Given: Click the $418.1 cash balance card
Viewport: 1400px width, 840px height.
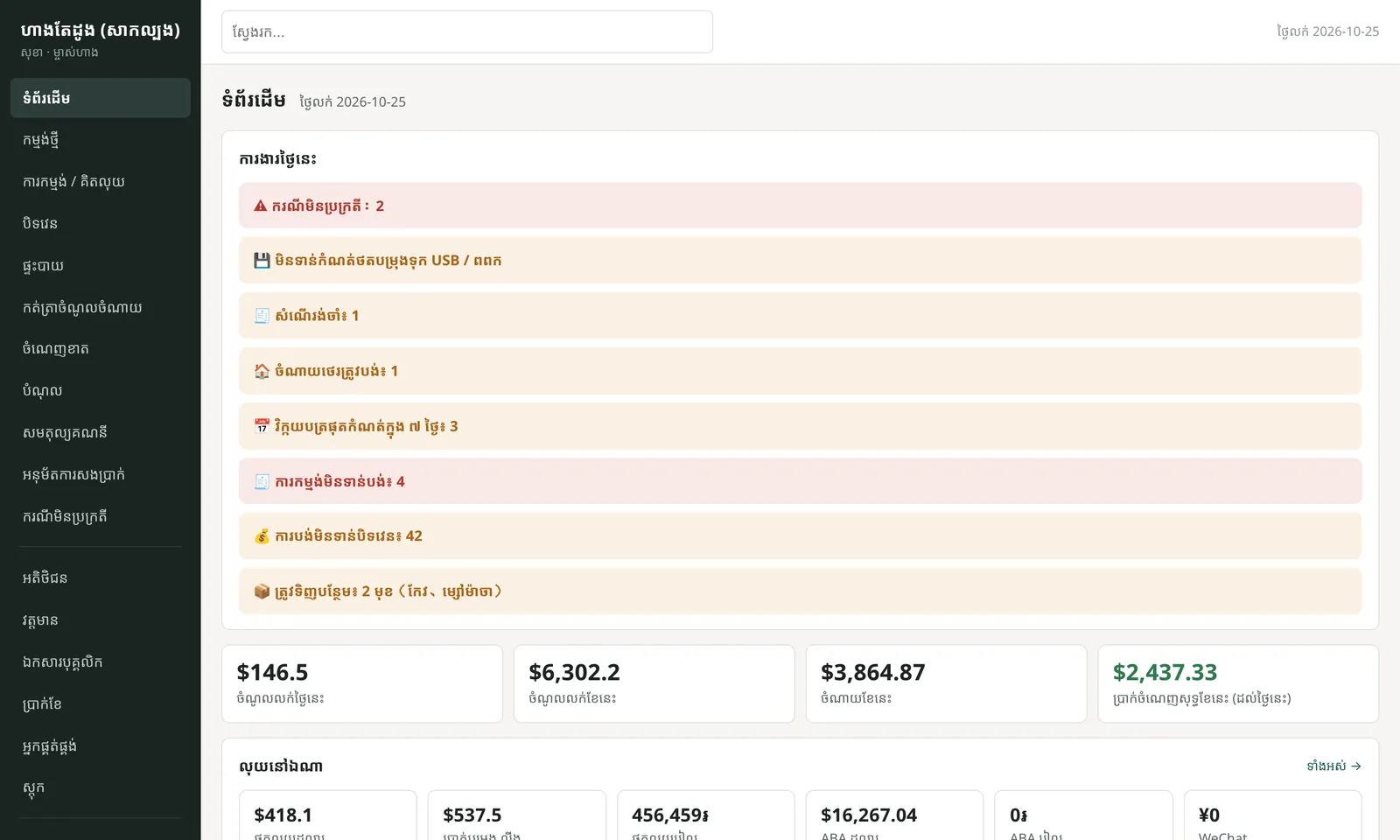Looking at the screenshot, I should tap(328, 815).
